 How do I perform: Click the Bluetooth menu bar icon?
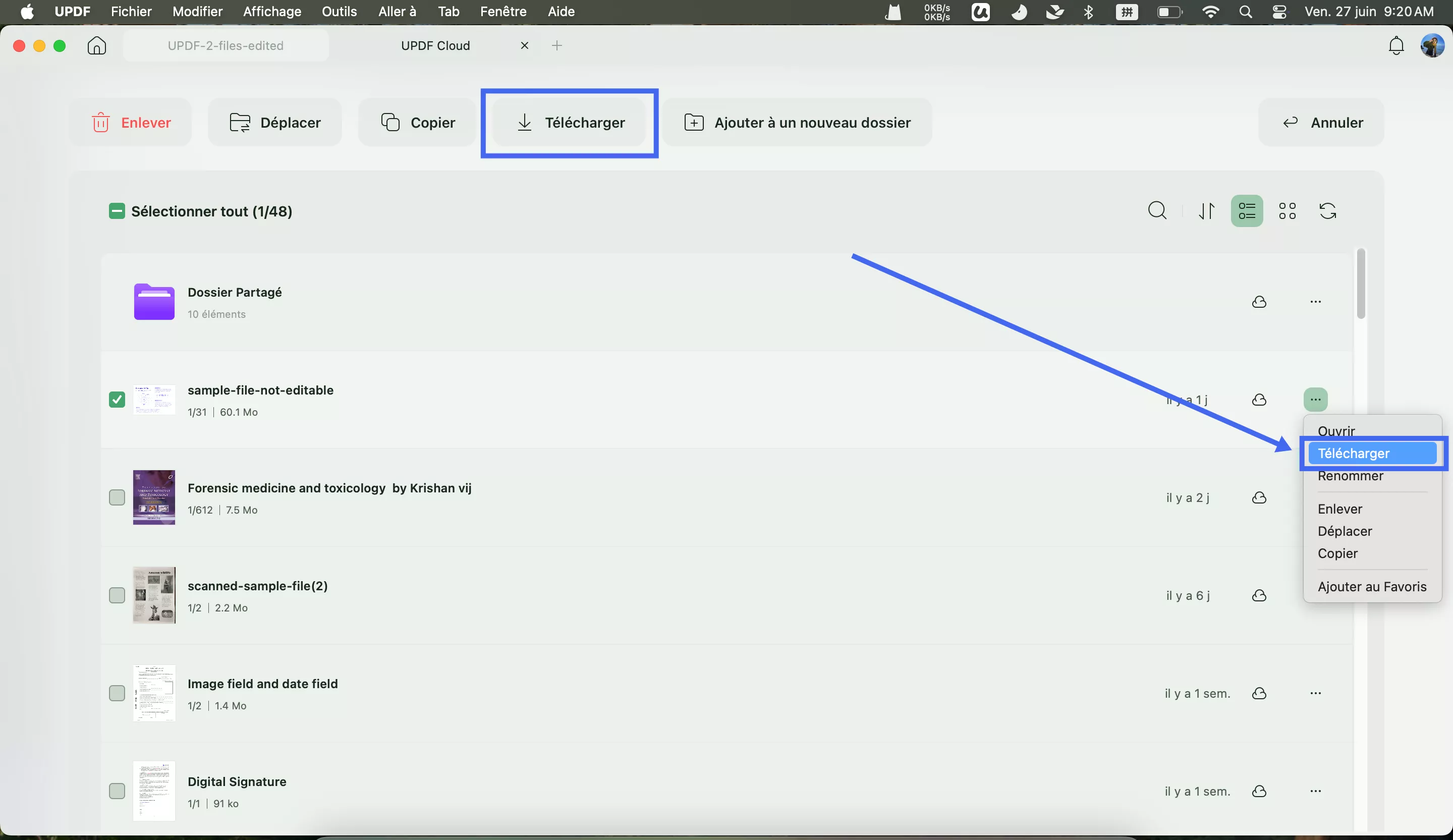point(1089,12)
